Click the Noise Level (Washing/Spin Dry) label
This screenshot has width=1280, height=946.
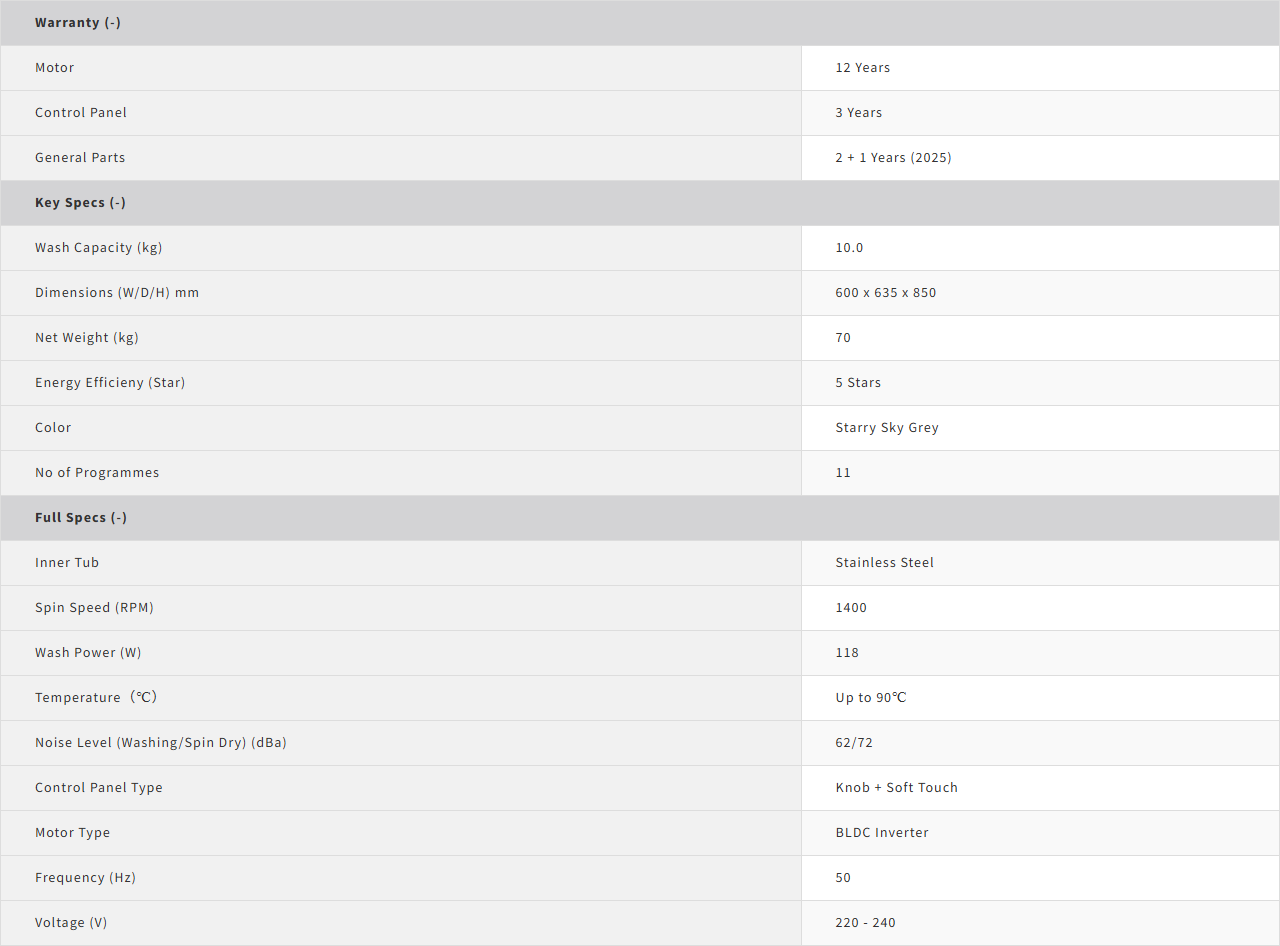point(161,742)
